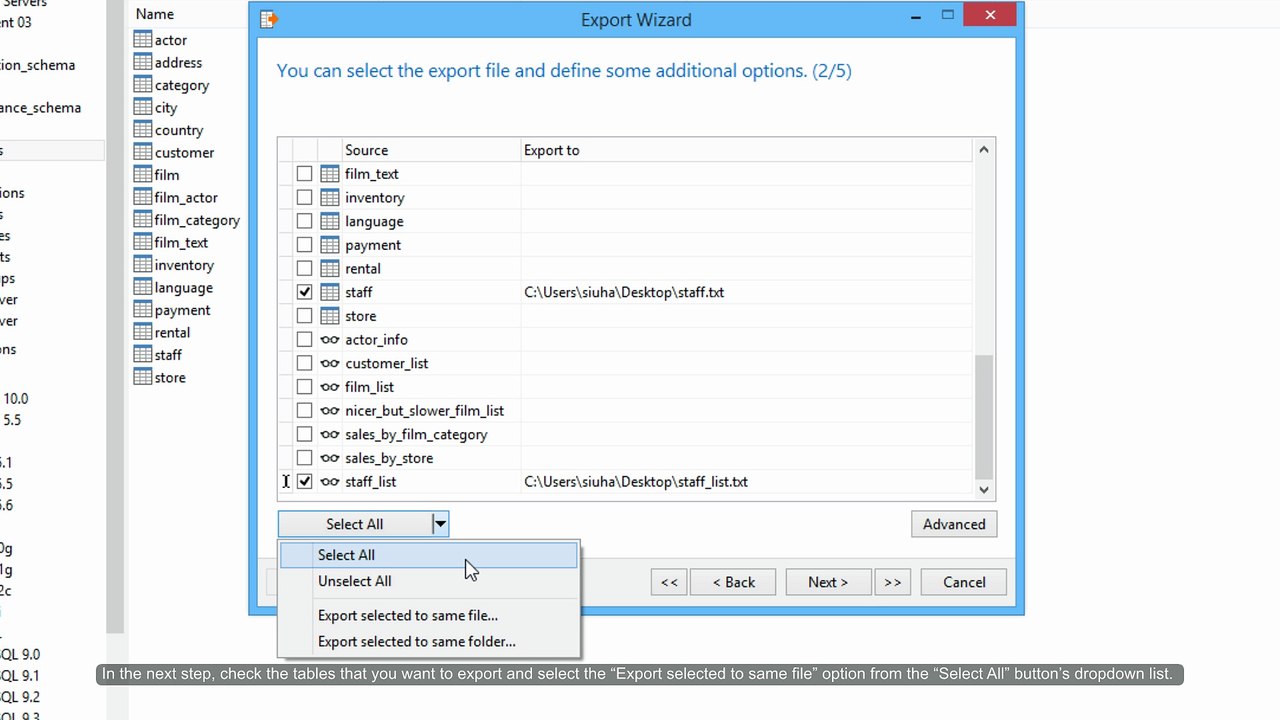Click the film_category table icon in background list

point(143,220)
